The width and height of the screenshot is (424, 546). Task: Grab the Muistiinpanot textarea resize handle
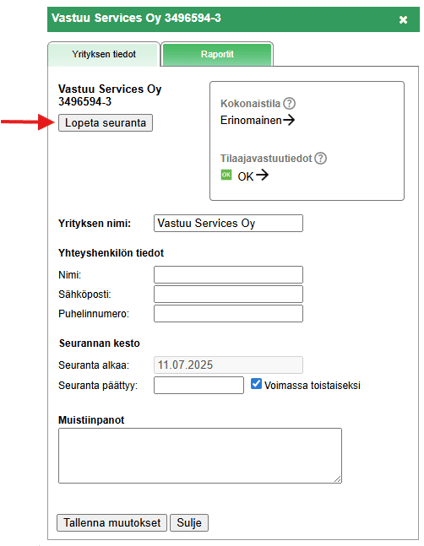(337, 479)
